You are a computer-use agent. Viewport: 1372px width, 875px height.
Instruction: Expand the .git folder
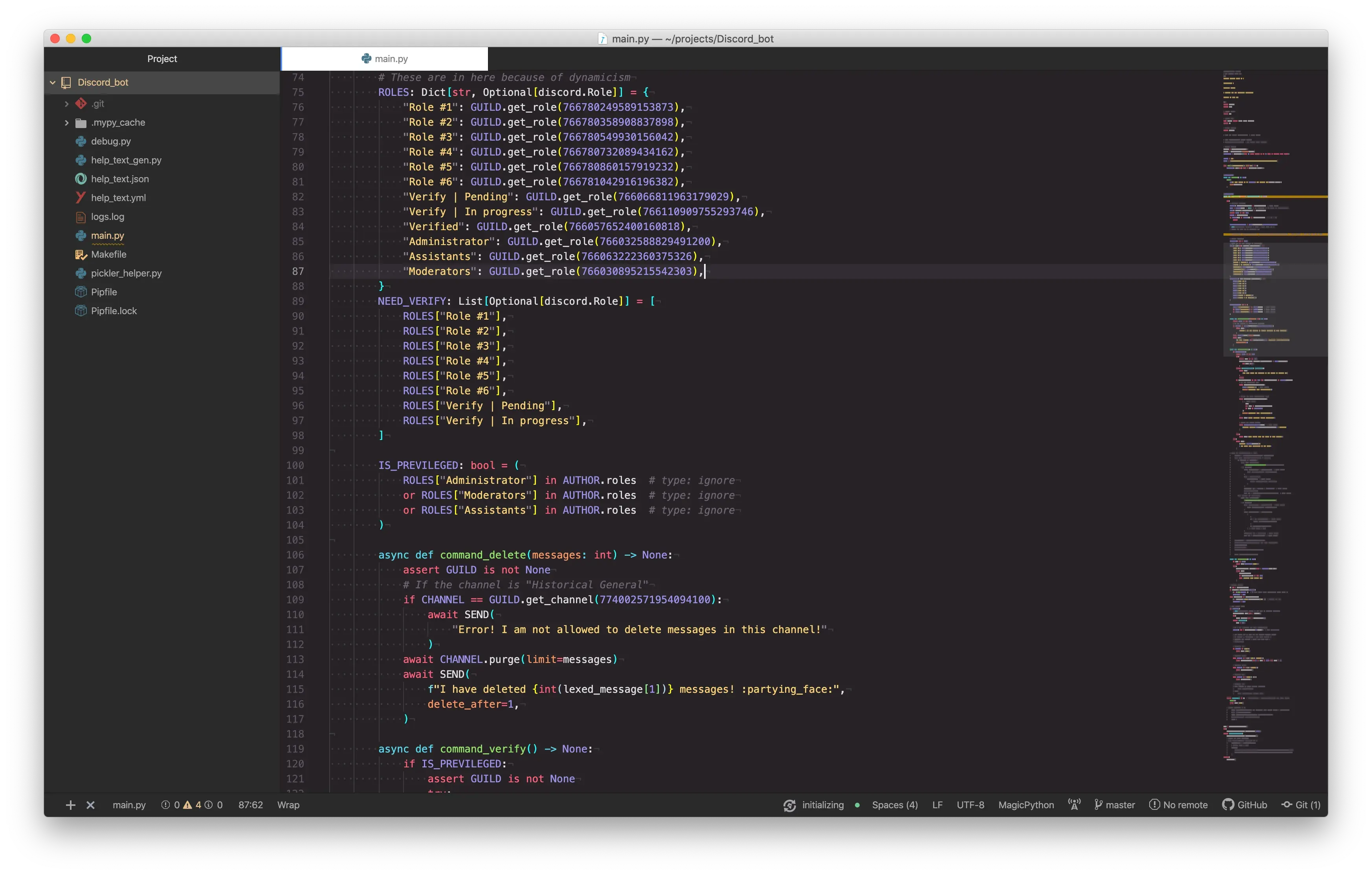(x=66, y=104)
